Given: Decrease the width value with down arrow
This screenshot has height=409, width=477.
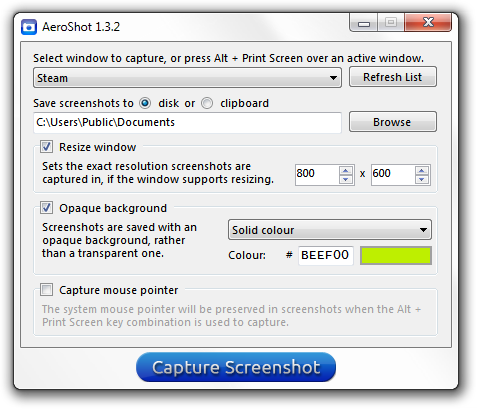Looking at the screenshot, I should (346, 180).
